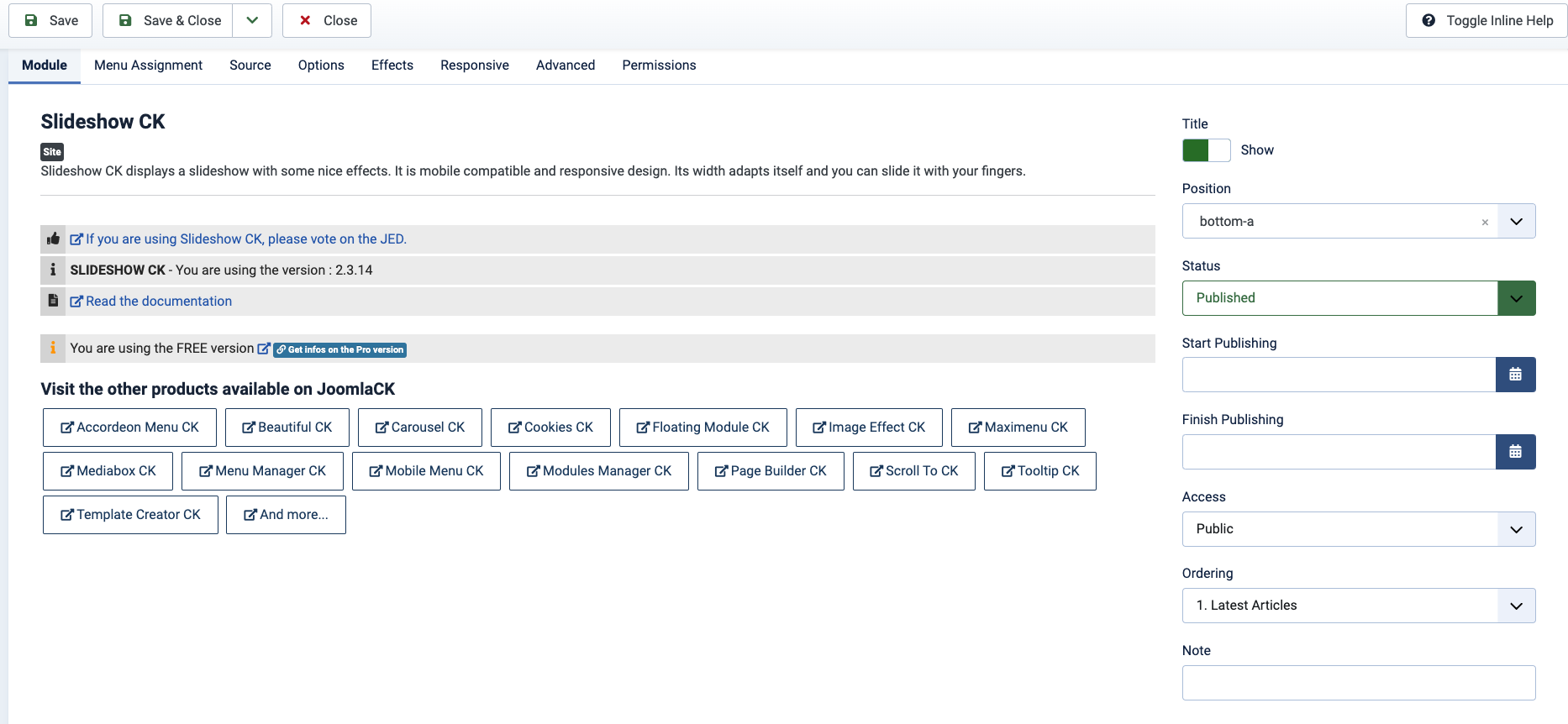Image resolution: width=1568 pixels, height=724 pixels.
Task: Open the Options tab
Action: [x=321, y=66]
